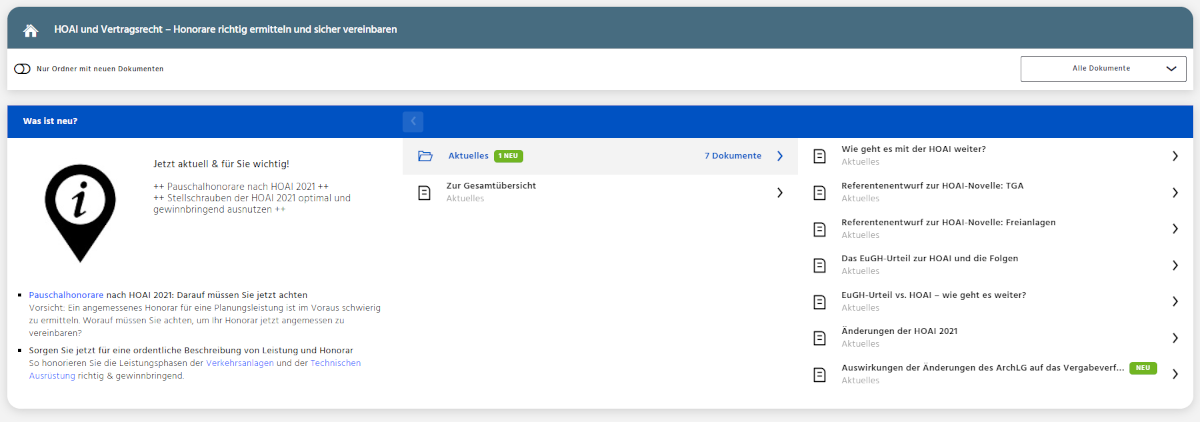Click document icon for Referentenentwurf Freianlagen
This screenshot has width=1200, height=422.
click(x=820, y=229)
